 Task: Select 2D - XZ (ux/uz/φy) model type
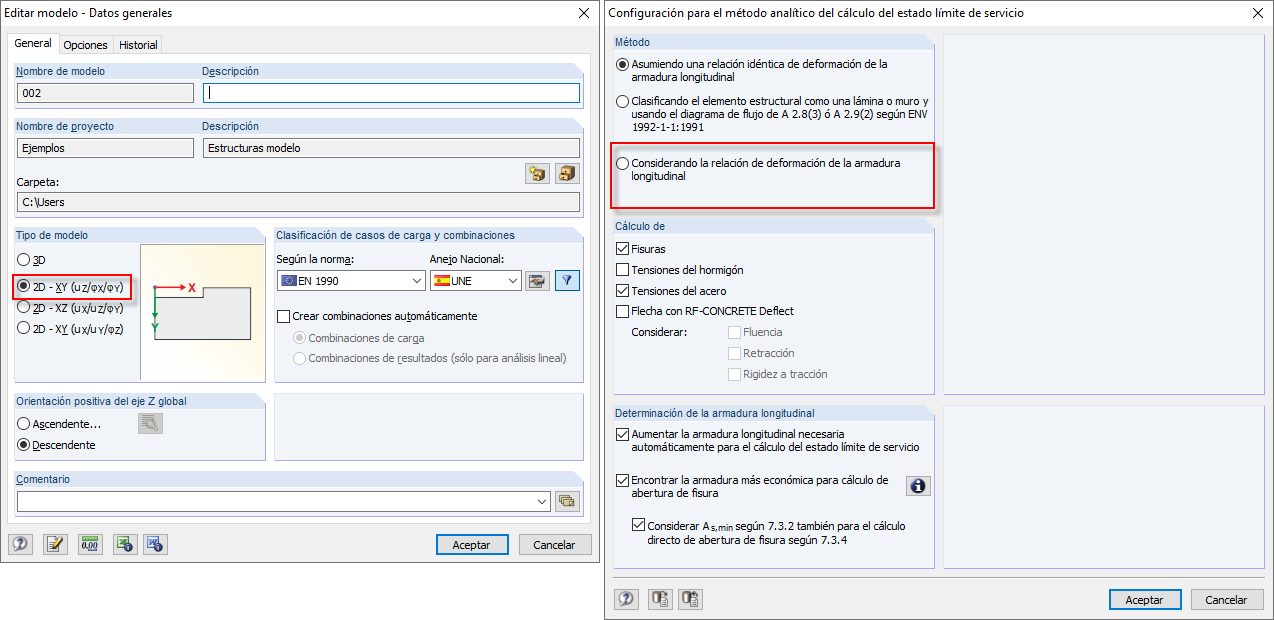tap(24, 308)
